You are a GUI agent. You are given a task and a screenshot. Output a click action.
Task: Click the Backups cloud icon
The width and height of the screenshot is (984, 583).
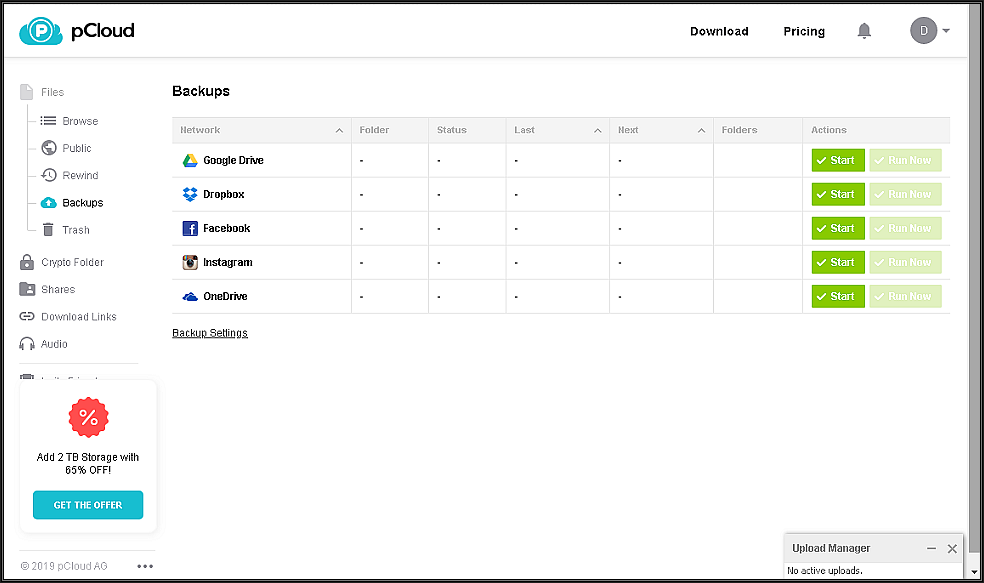(x=49, y=203)
